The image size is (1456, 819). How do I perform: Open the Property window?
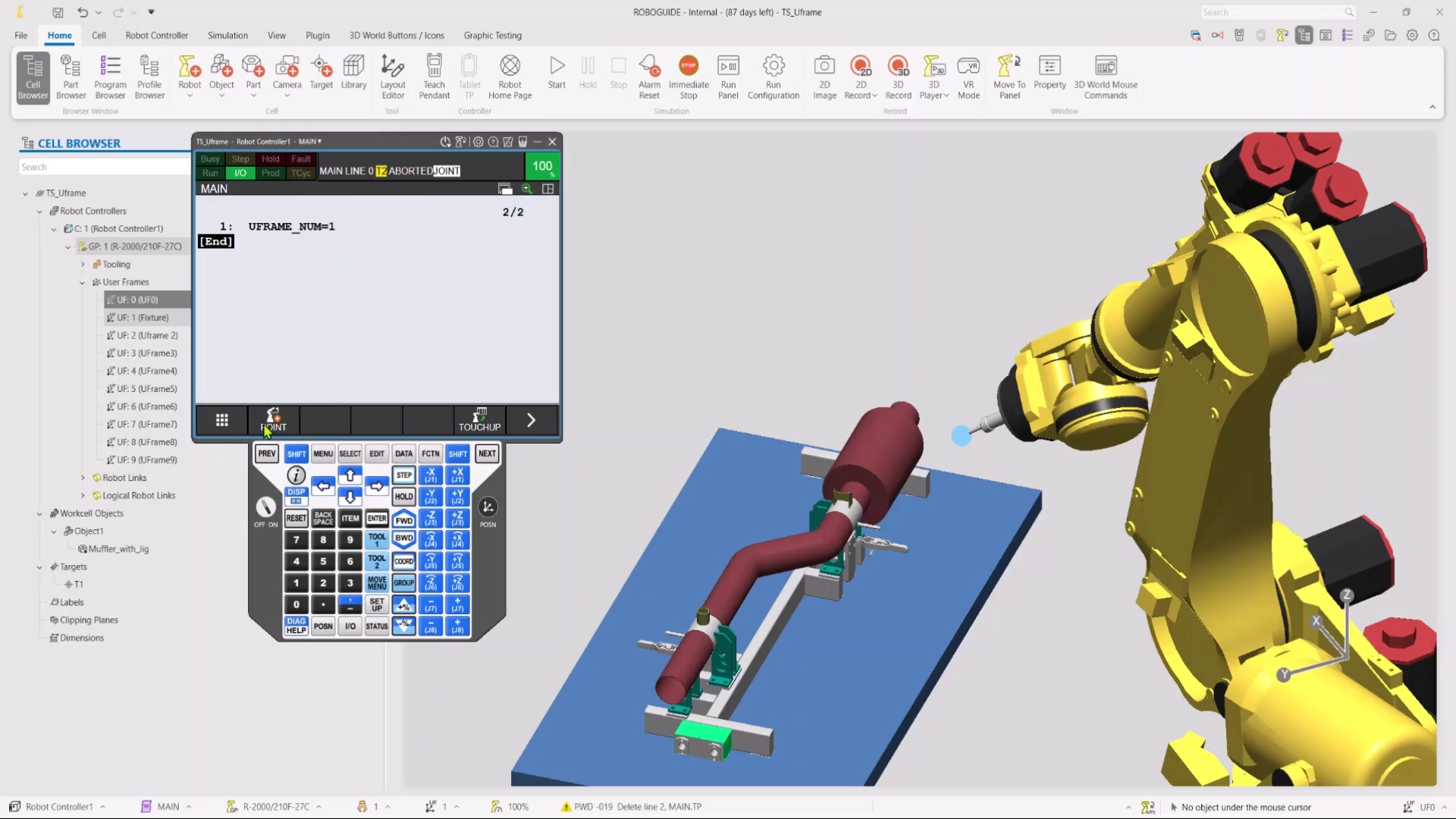[x=1050, y=74]
